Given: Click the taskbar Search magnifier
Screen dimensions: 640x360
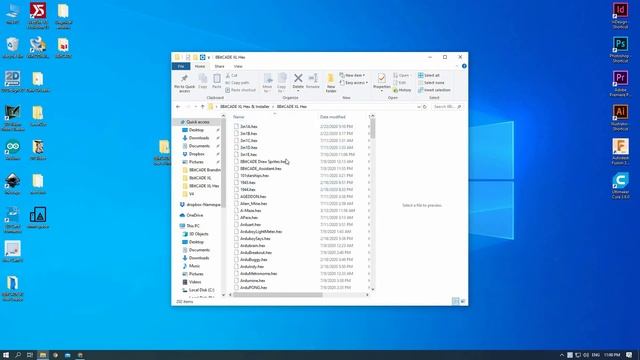Looking at the screenshot, I should 18,355.
